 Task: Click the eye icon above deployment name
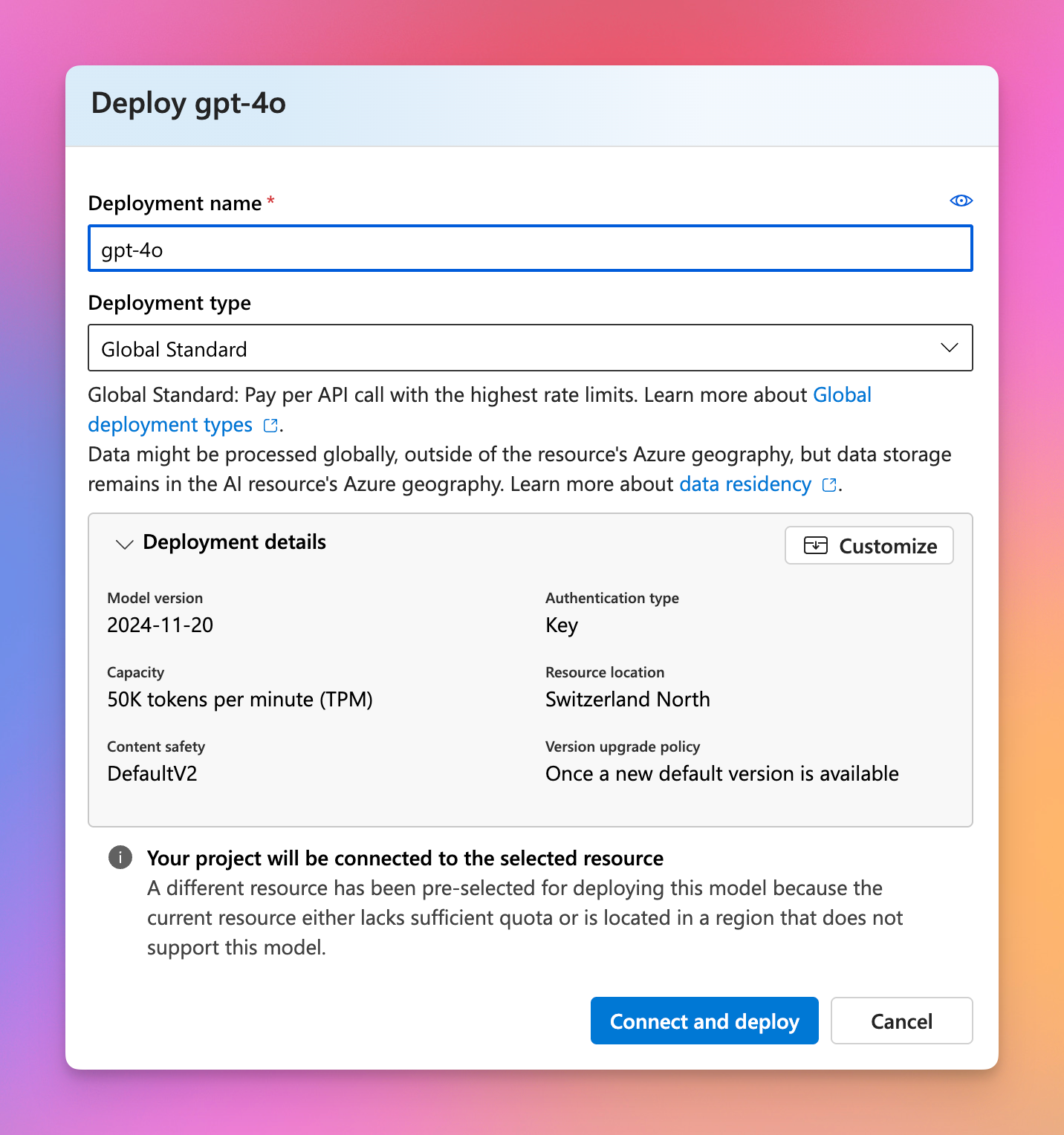[x=961, y=201]
